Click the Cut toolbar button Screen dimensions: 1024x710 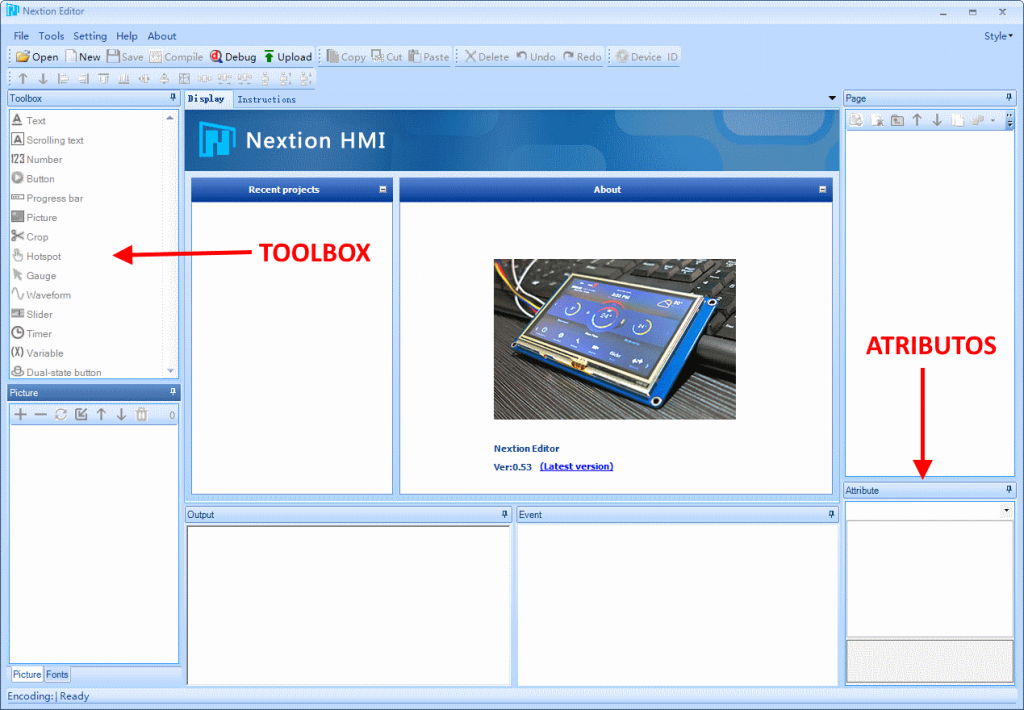click(387, 57)
